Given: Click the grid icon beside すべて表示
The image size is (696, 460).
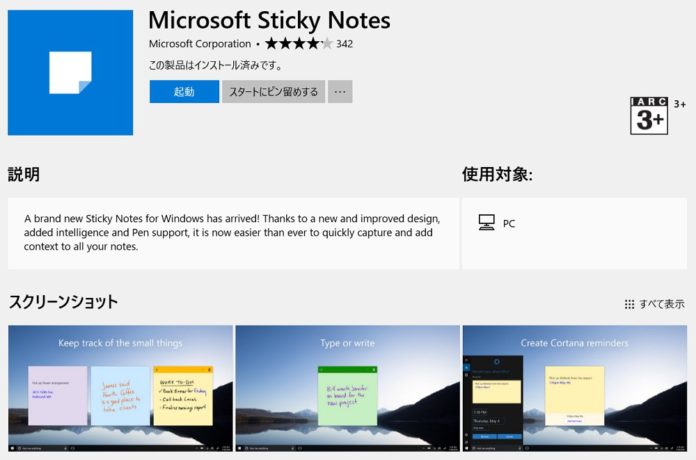Looking at the screenshot, I should (x=629, y=305).
